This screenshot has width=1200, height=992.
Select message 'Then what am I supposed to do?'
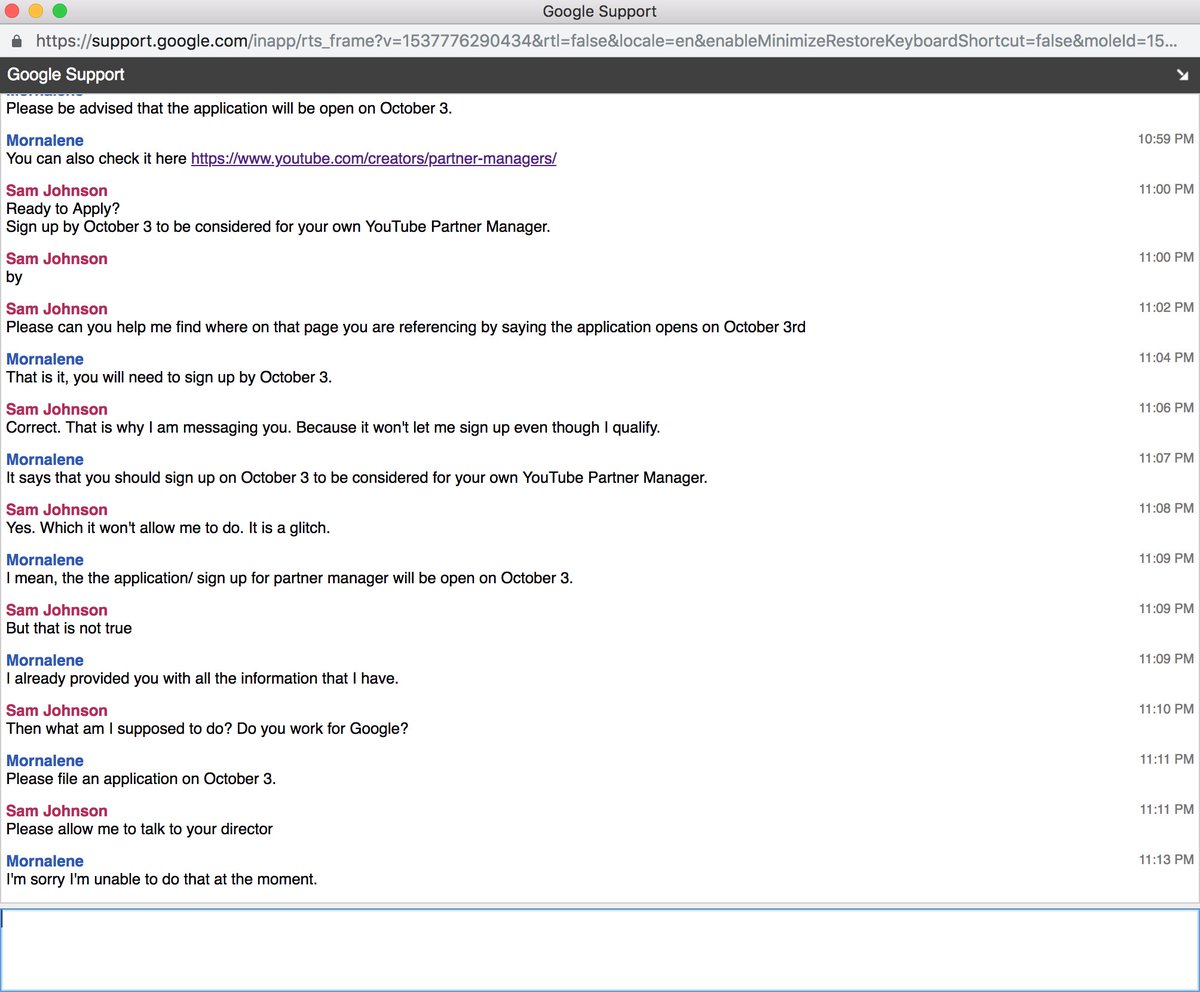pyautogui.click(x=207, y=729)
